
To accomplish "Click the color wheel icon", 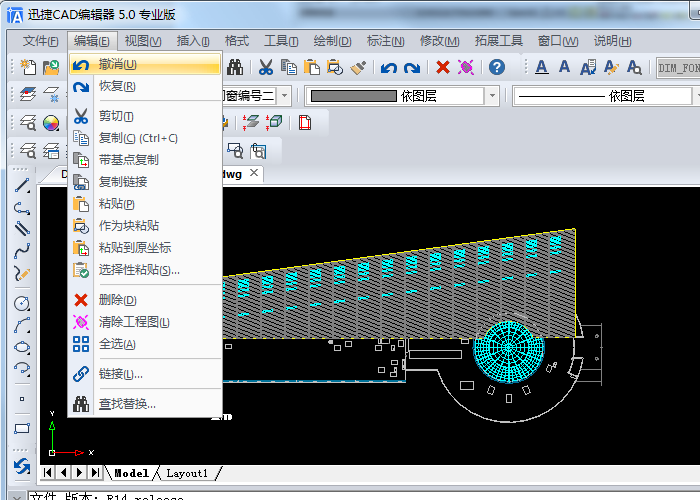I will tap(51, 123).
